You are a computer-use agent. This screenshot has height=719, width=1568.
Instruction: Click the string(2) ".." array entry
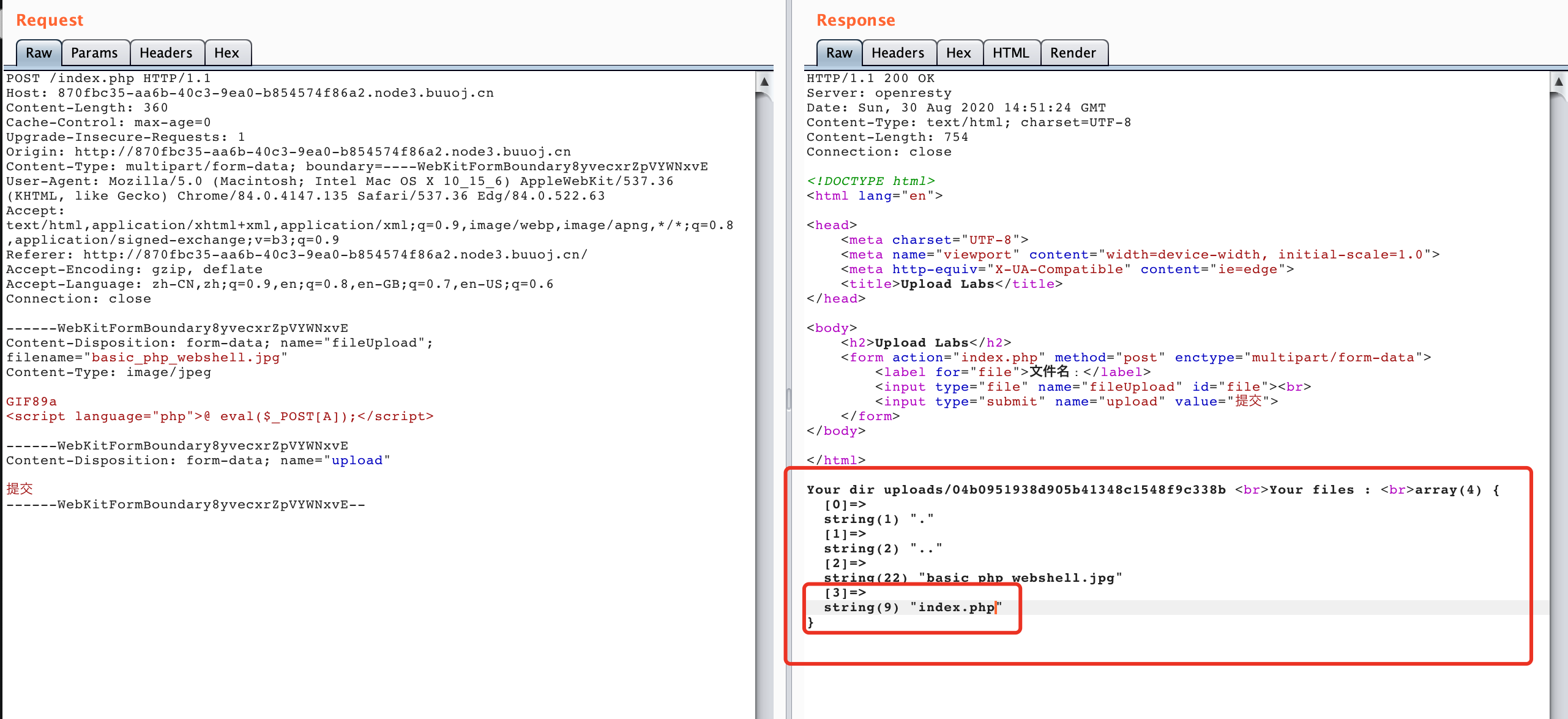883,549
